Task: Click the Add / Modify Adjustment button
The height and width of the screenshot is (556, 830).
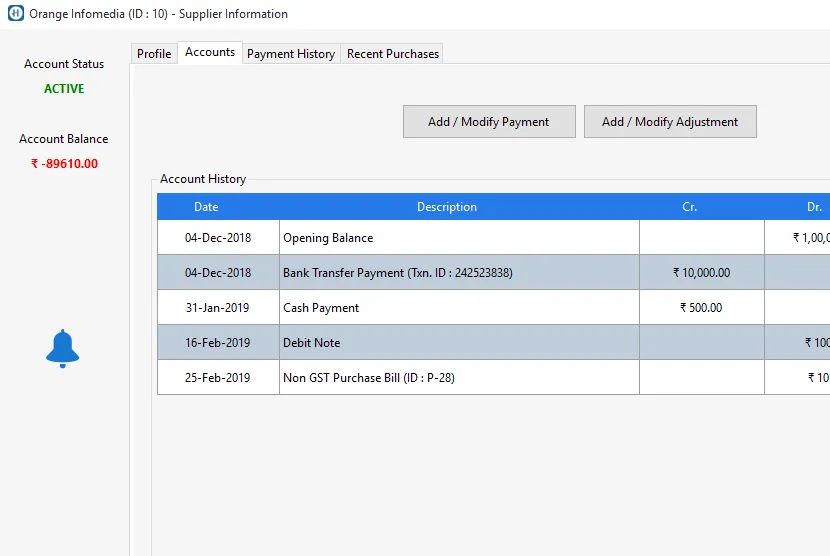Action: point(670,122)
